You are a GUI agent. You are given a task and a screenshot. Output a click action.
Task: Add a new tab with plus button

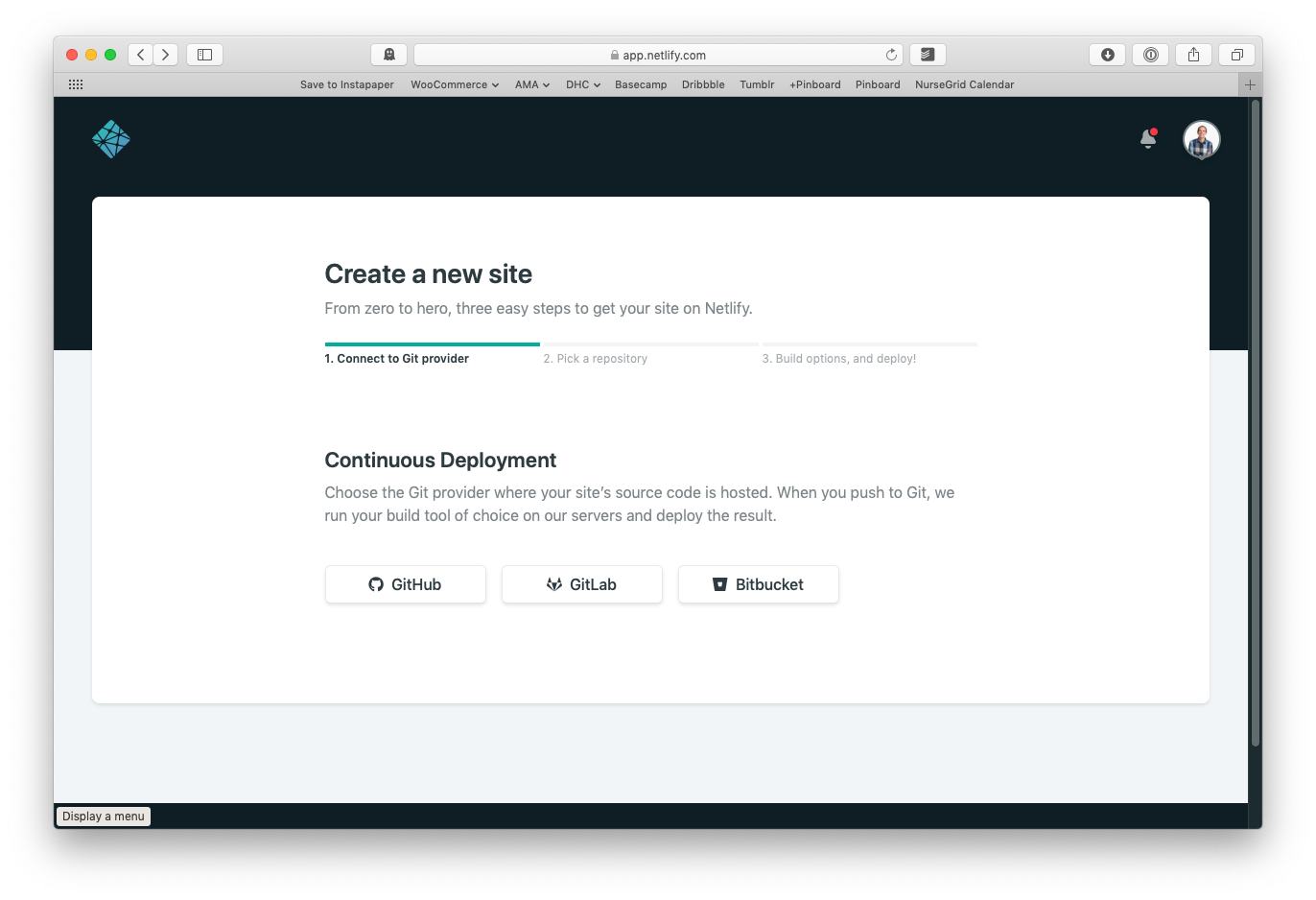[x=1250, y=84]
